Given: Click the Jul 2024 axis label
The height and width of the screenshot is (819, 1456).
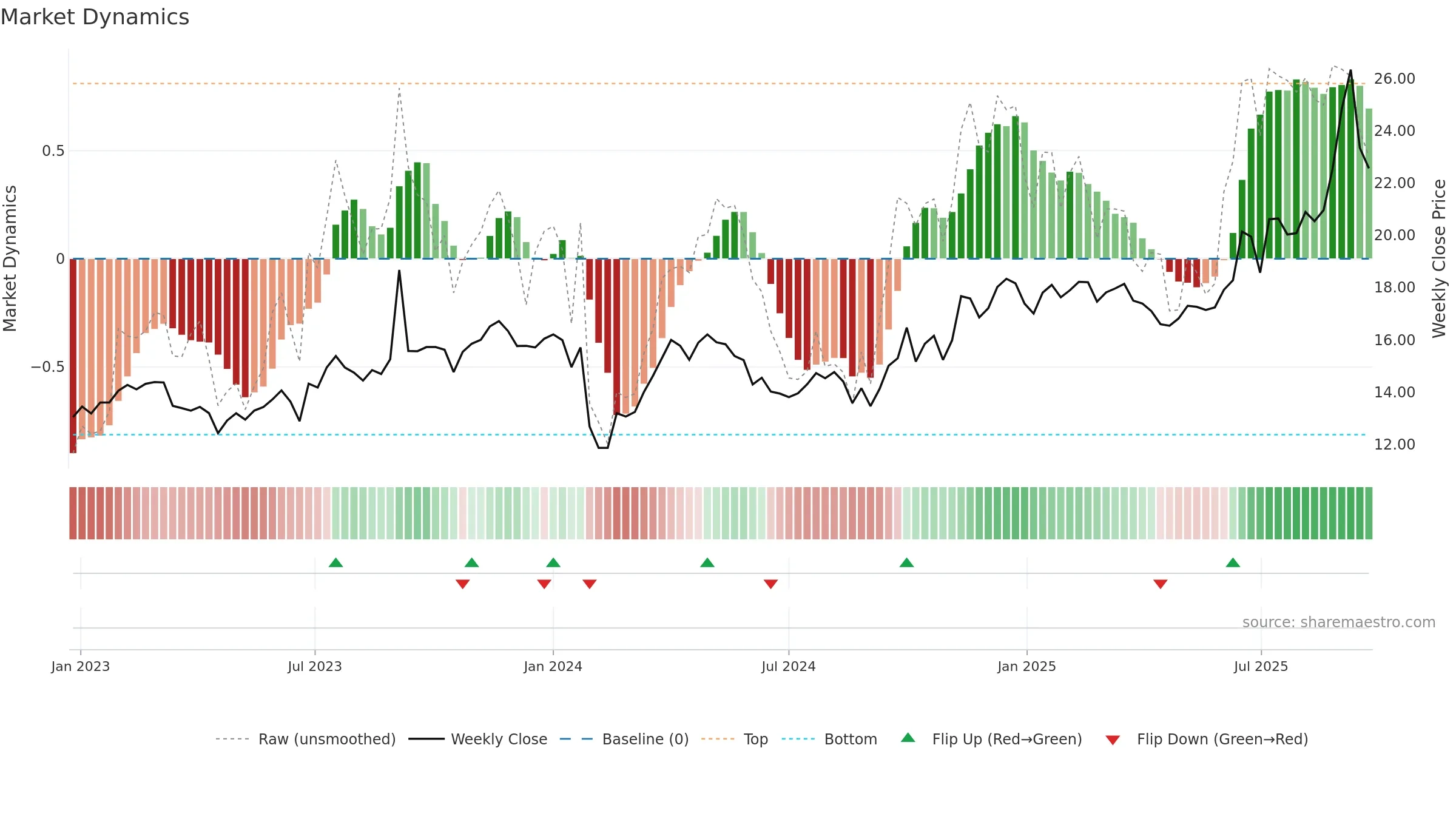Looking at the screenshot, I should tap(789, 666).
